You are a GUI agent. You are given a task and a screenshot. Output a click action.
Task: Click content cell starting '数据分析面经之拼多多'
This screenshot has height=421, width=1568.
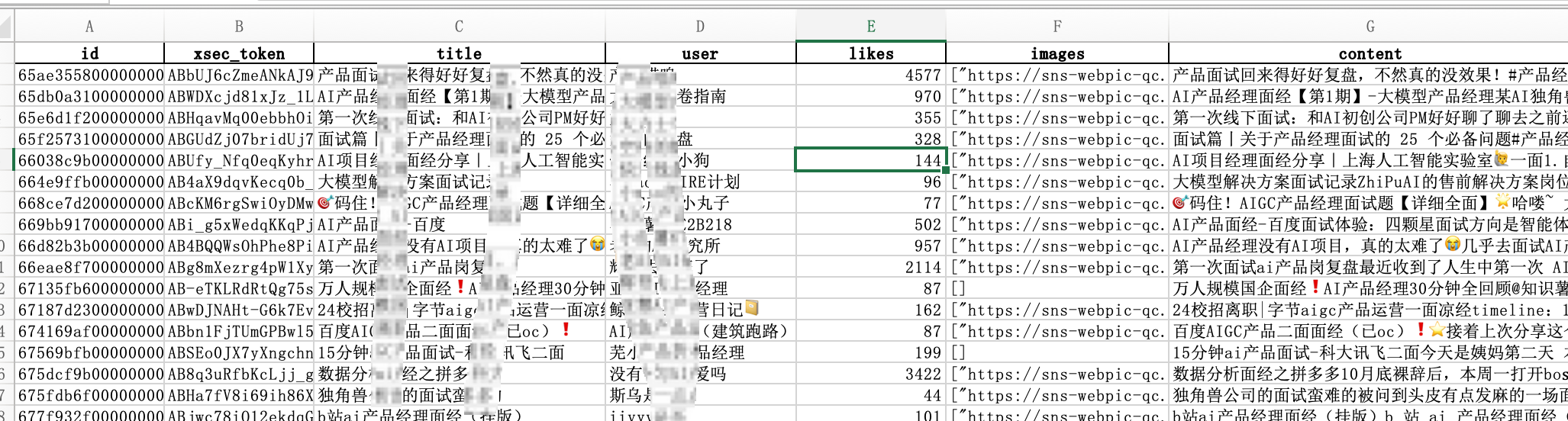click(1369, 374)
